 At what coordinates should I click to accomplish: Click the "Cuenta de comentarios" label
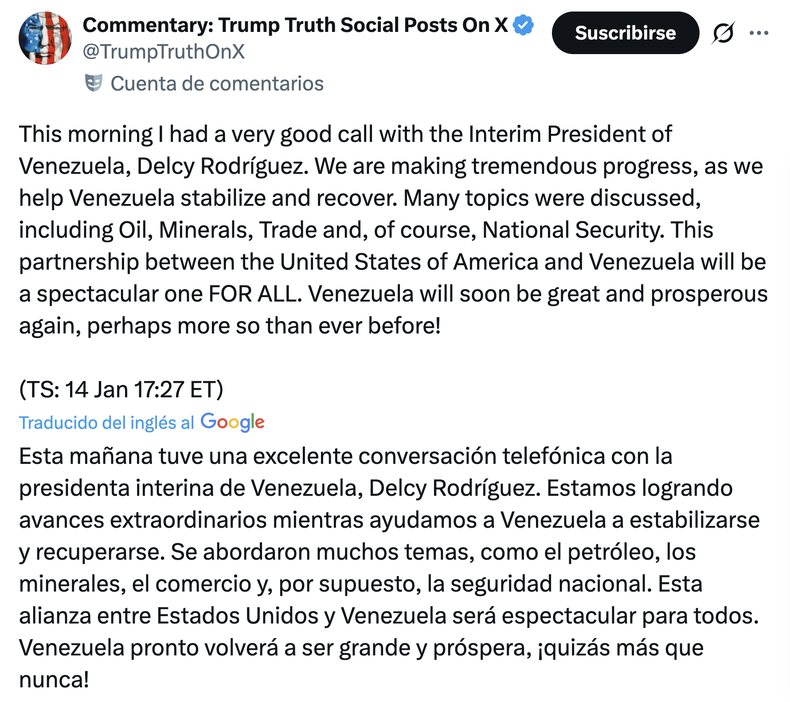[217, 83]
